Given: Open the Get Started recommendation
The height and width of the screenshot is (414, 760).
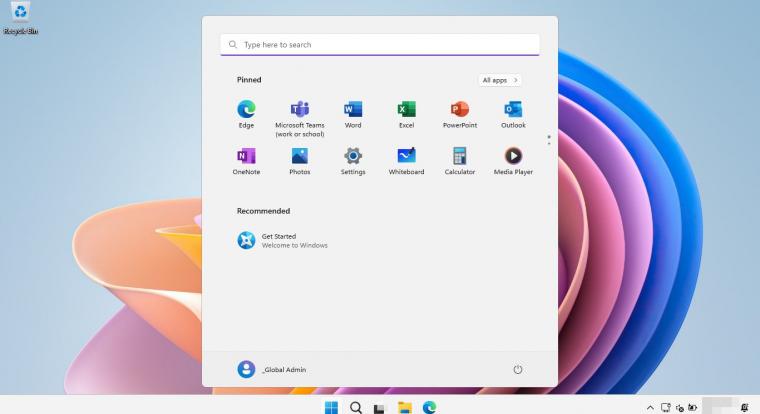Looking at the screenshot, I should point(282,240).
